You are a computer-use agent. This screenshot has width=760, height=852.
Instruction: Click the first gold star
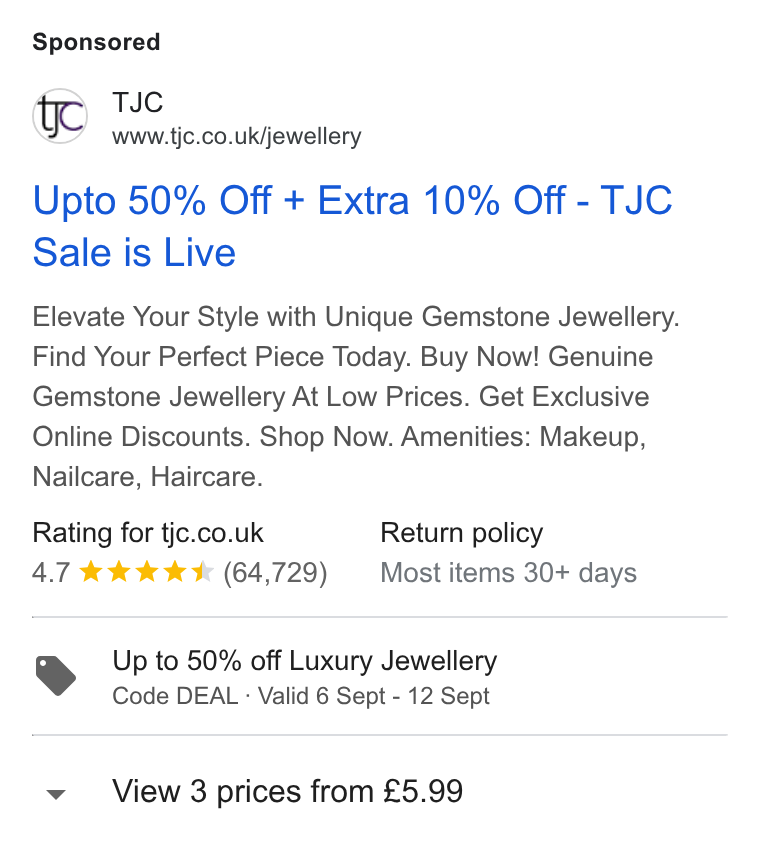(x=91, y=572)
